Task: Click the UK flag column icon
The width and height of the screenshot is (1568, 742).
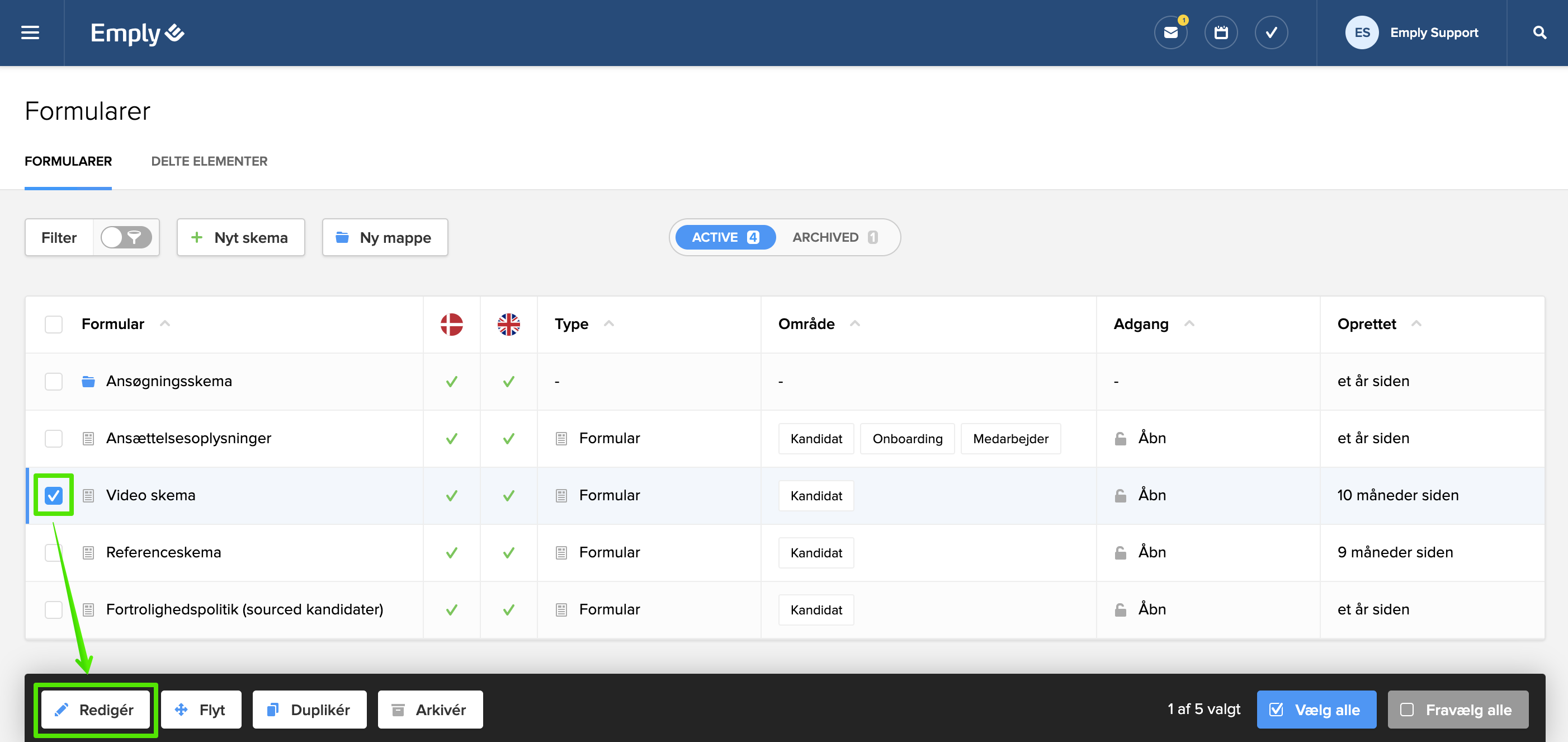Action: click(x=508, y=324)
